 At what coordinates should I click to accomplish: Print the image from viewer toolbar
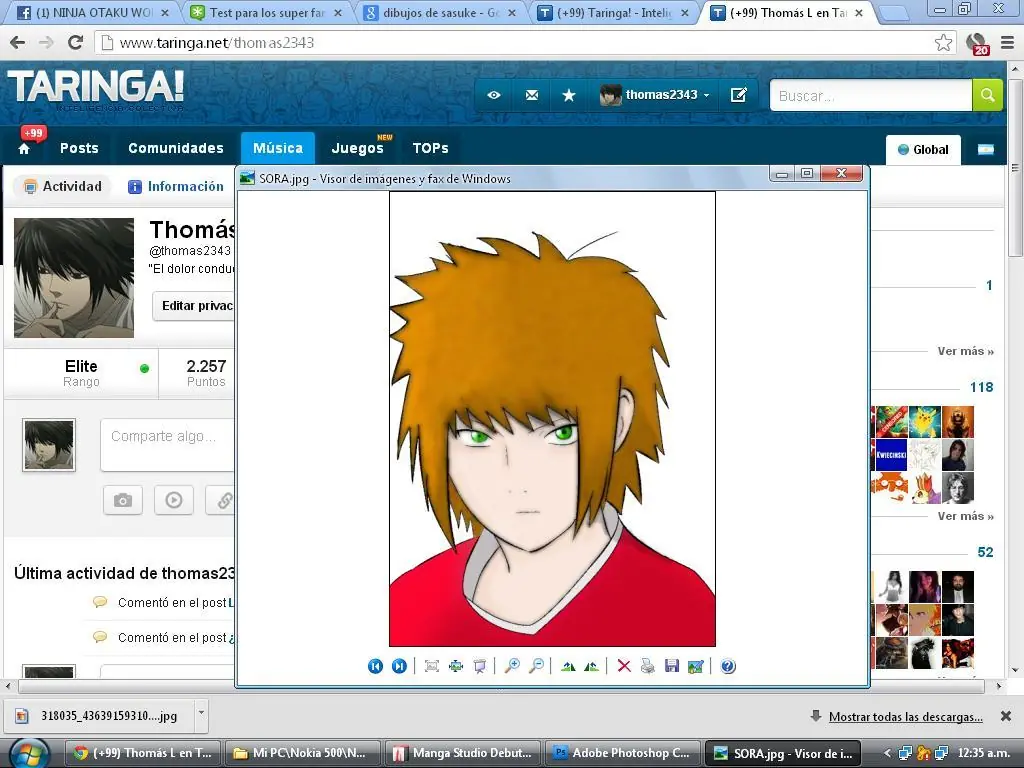click(x=647, y=666)
